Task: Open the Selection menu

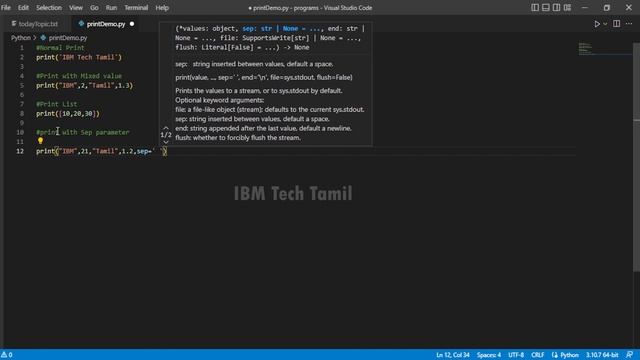Action: (x=49, y=8)
